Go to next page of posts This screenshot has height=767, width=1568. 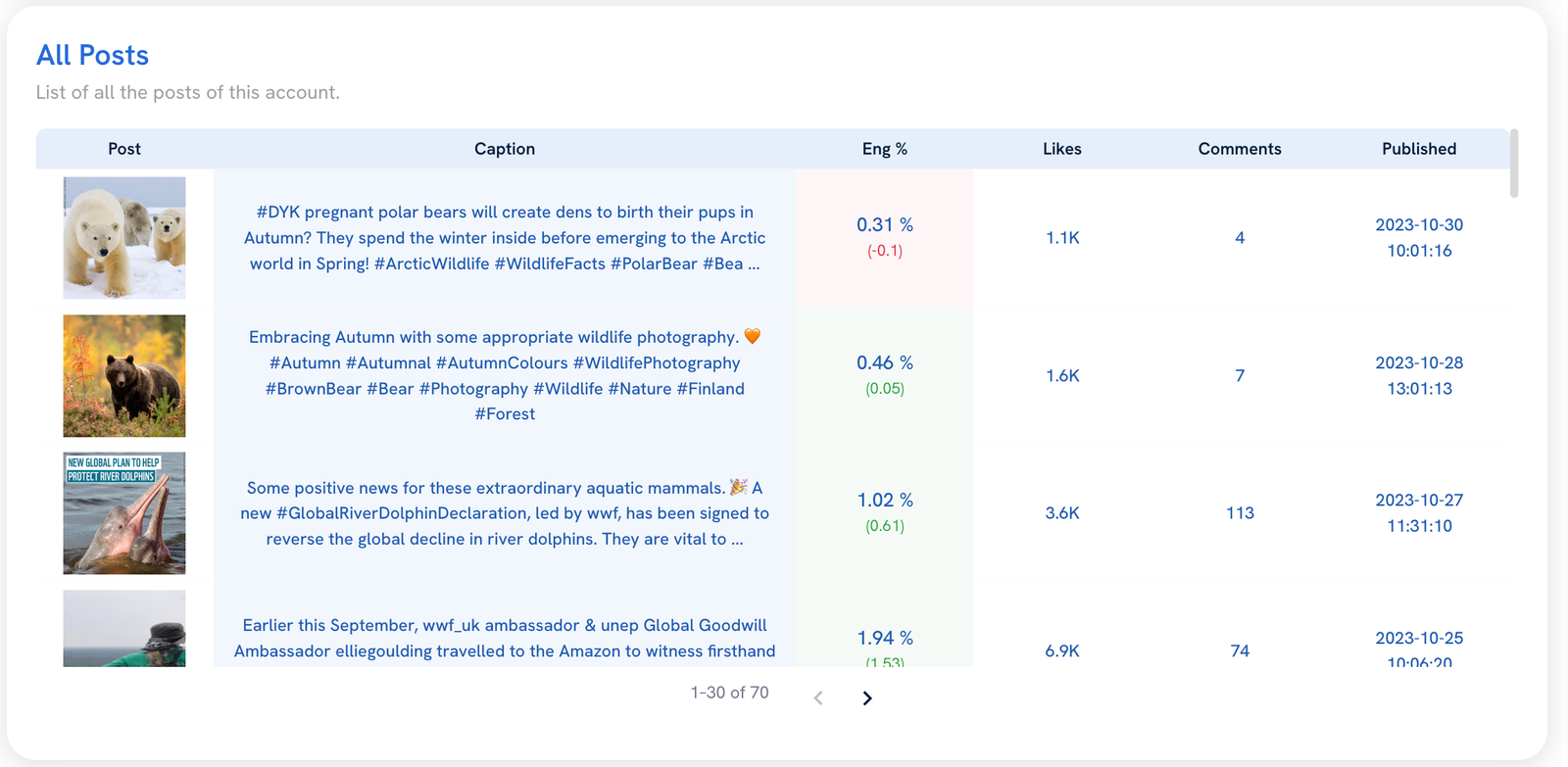click(867, 698)
